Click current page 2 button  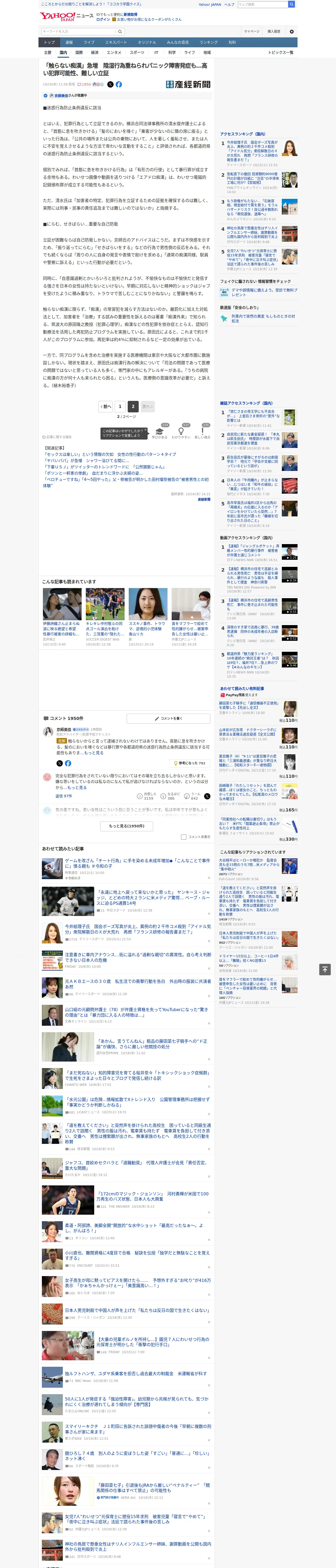132,406
